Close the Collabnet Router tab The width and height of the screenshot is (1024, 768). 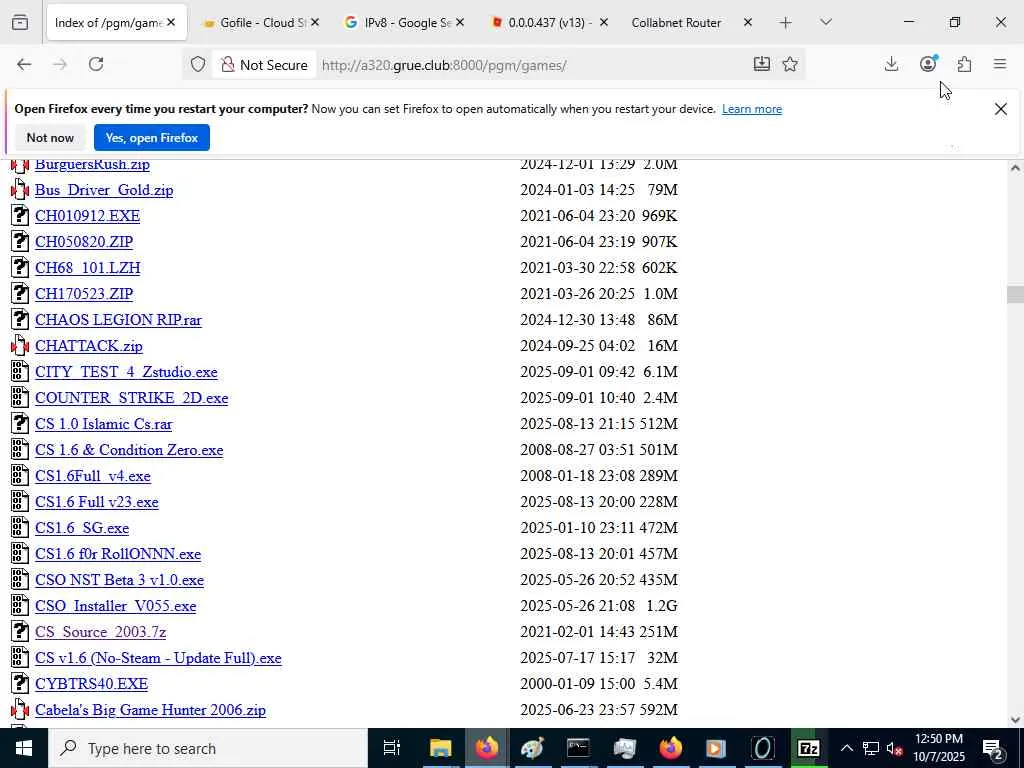tap(748, 23)
